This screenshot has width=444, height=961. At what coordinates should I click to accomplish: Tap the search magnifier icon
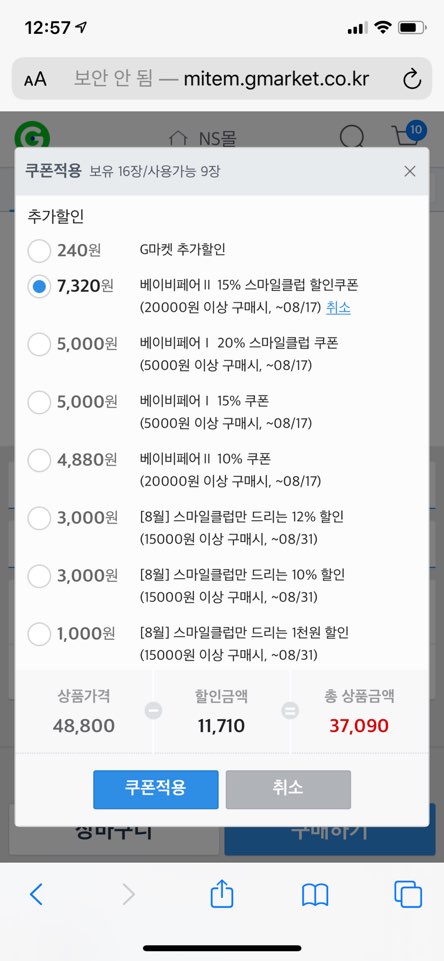click(x=351, y=137)
